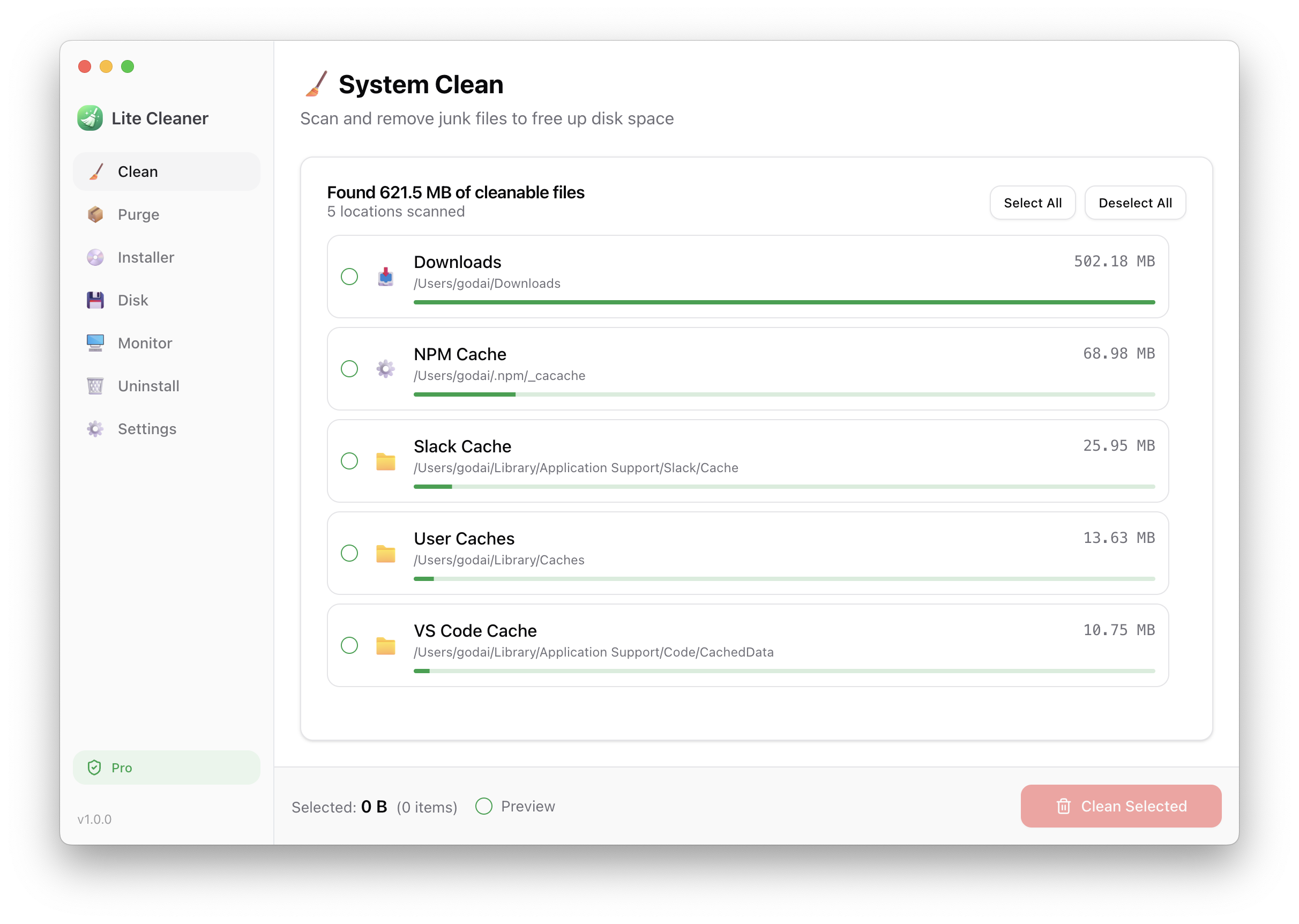This screenshot has width=1299, height=924.
Task: Click the Monitor screen icon in sidebar
Action: point(95,343)
